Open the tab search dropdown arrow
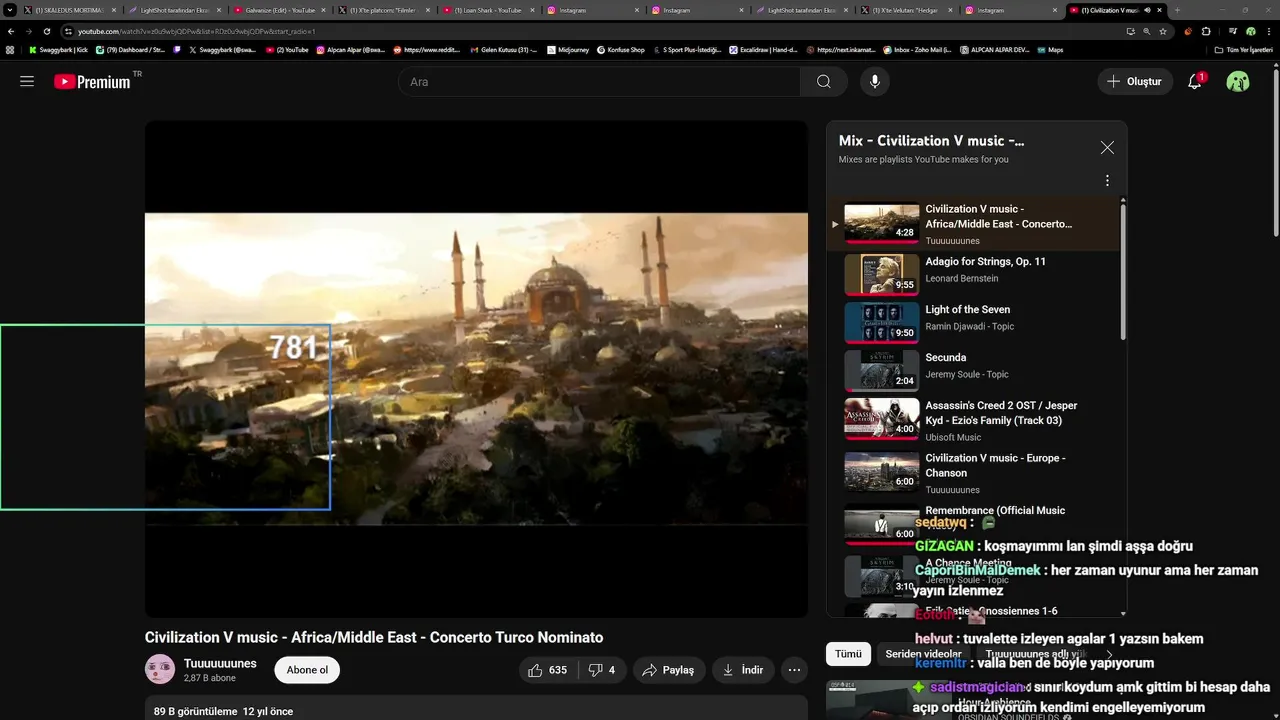Screen dimensions: 1280x720 click(x=9, y=10)
